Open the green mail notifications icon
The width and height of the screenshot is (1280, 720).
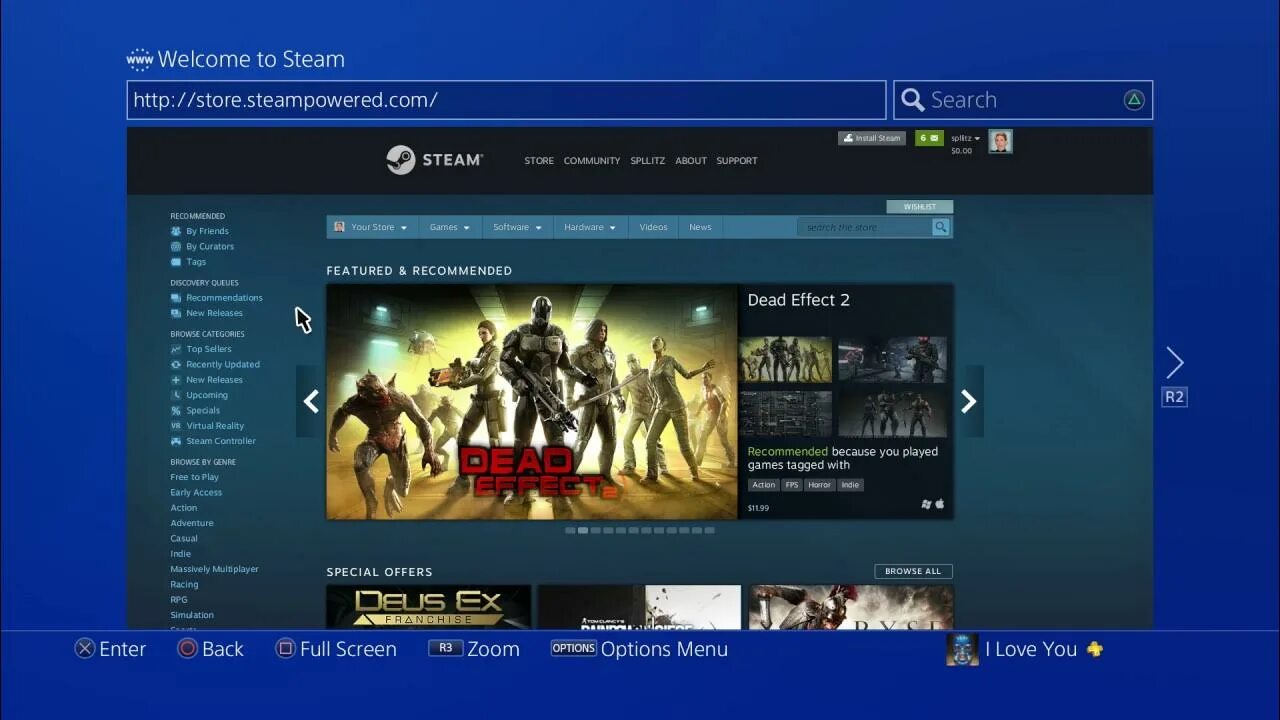pos(929,138)
